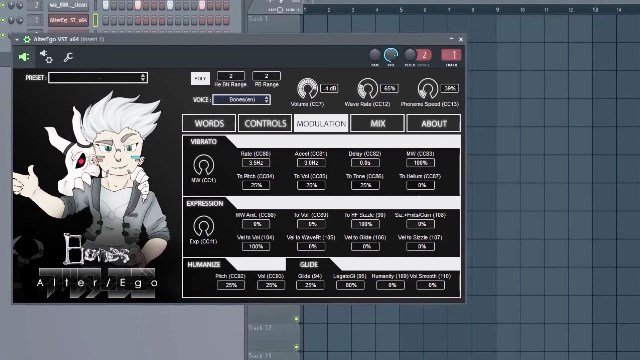640x360 pixels.
Task: Open the green gear plugin options menu
Action: click(27, 40)
